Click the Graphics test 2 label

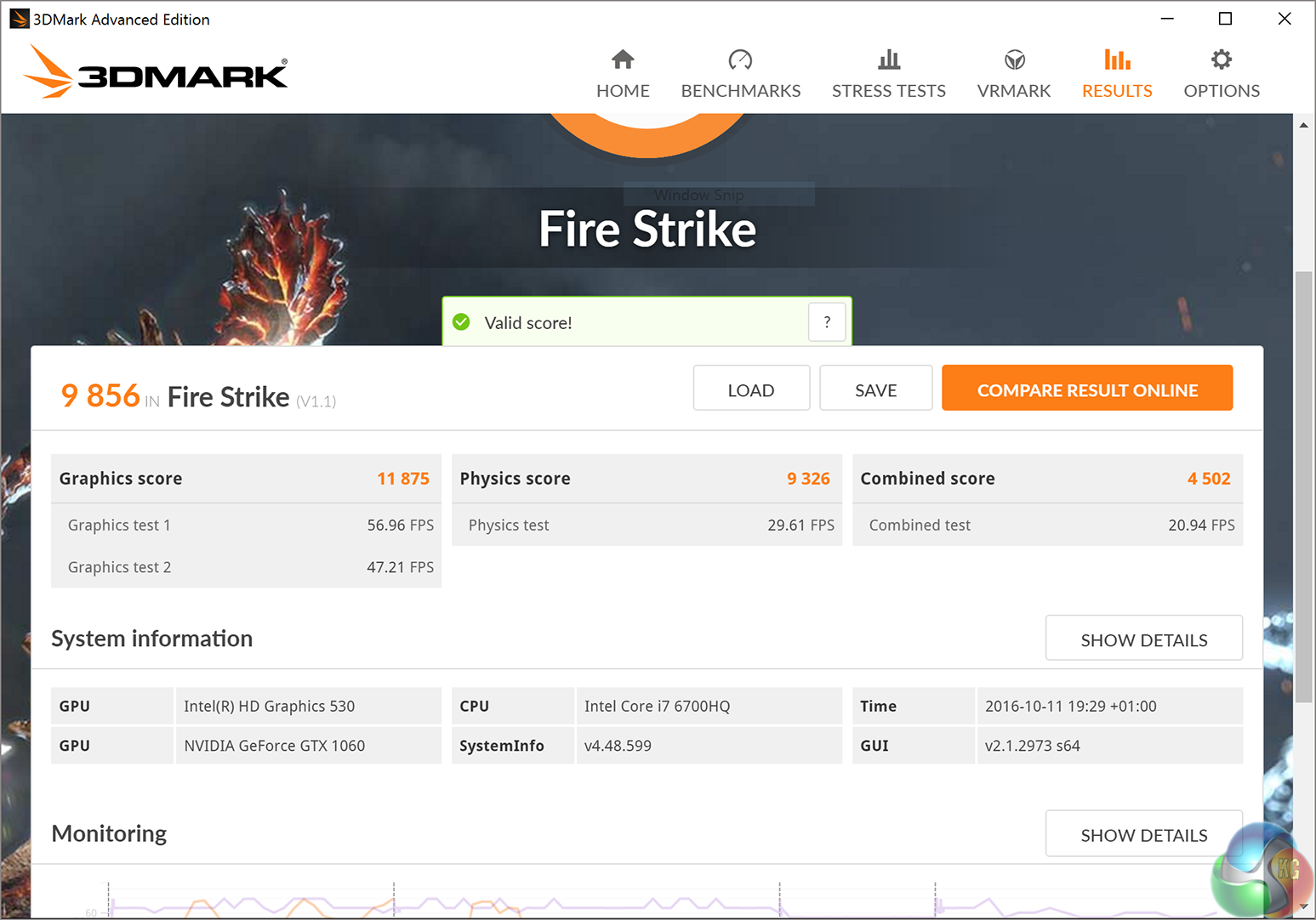click(119, 567)
